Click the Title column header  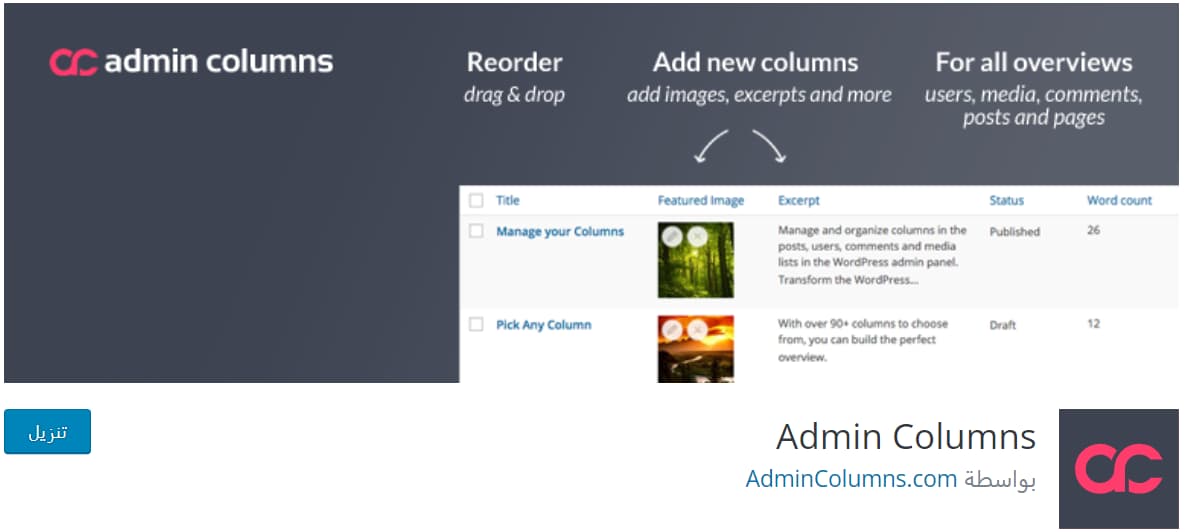tap(508, 201)
